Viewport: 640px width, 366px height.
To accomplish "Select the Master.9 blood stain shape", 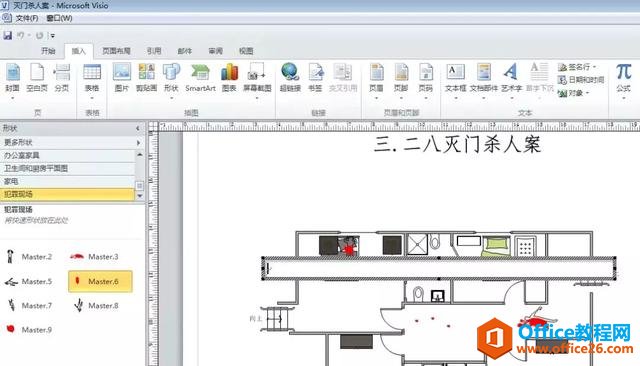I will (x=29, y=330).
